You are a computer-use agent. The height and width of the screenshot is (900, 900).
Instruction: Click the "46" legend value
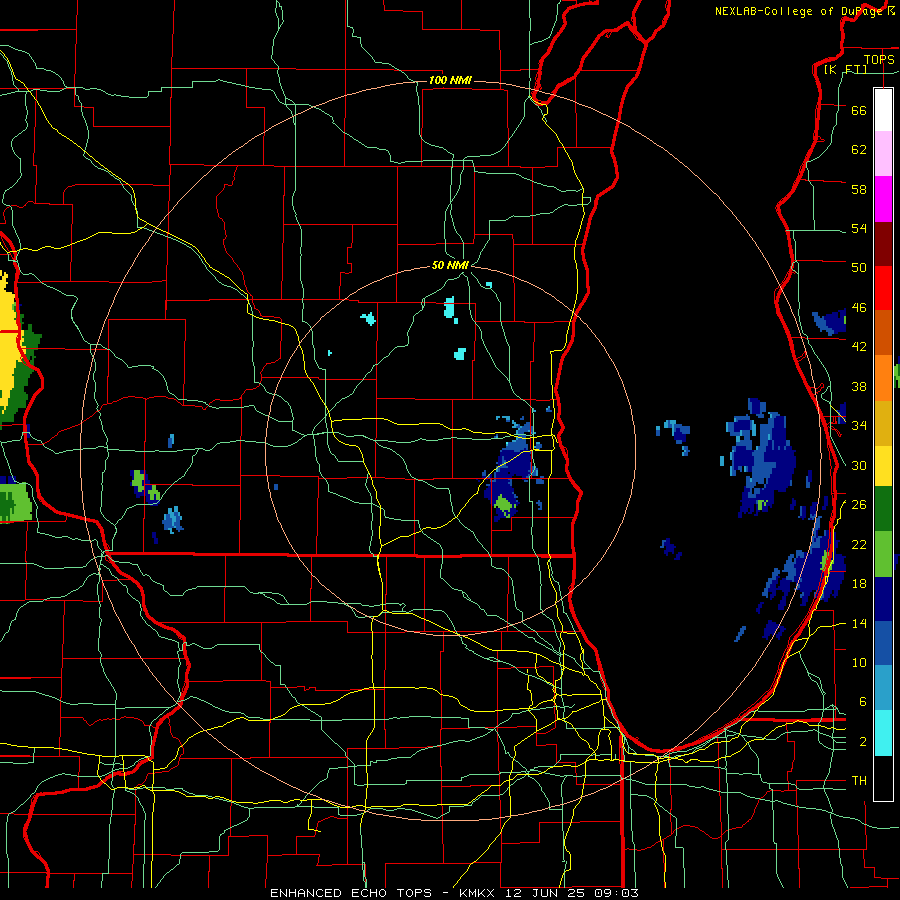click(859, 308)
